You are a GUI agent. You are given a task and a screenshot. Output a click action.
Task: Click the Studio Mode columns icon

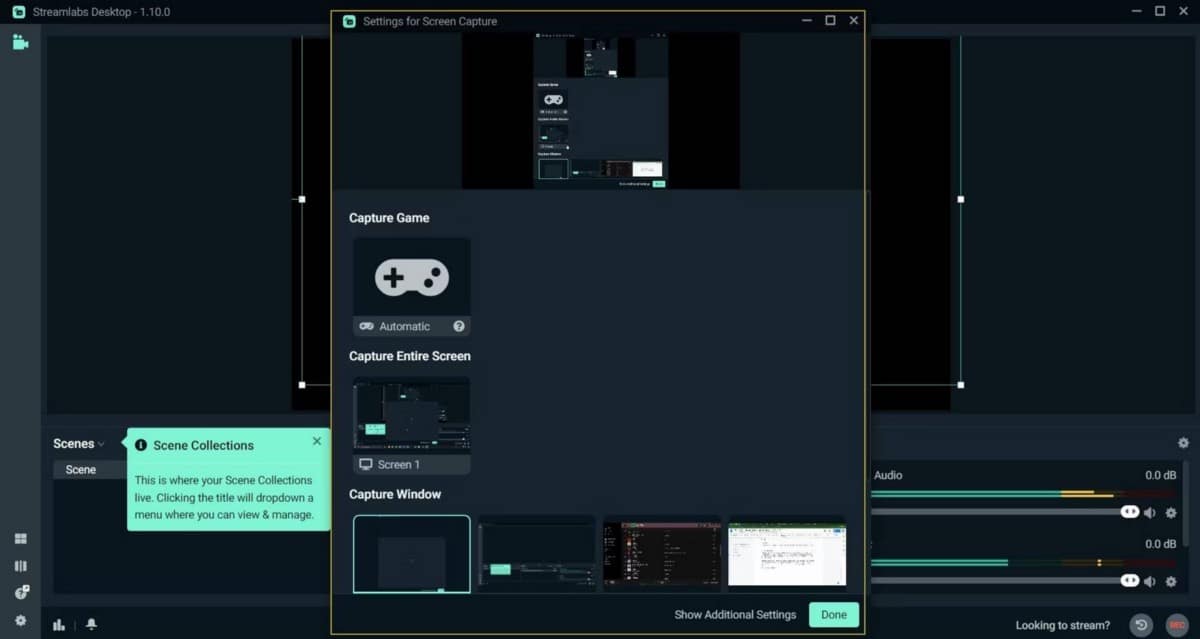pos(20,566)
